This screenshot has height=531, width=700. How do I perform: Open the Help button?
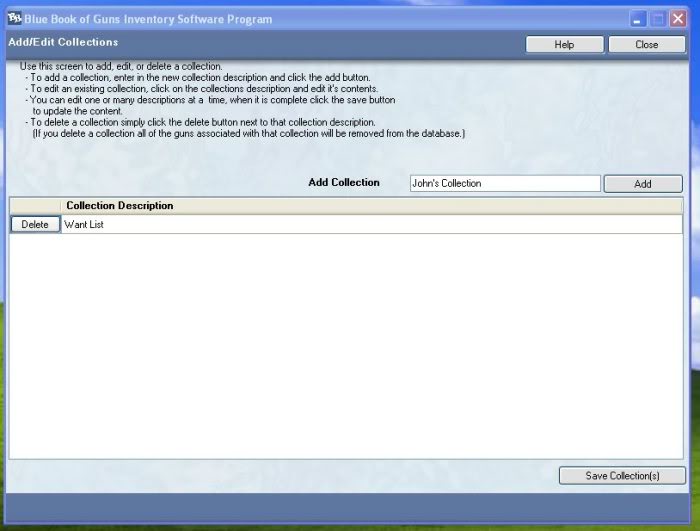564,45
